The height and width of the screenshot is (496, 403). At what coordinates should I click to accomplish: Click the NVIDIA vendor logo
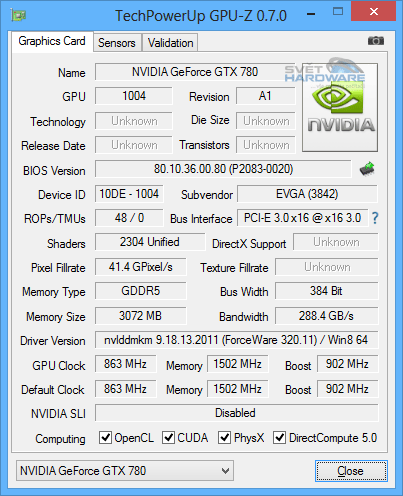point(340,107)
